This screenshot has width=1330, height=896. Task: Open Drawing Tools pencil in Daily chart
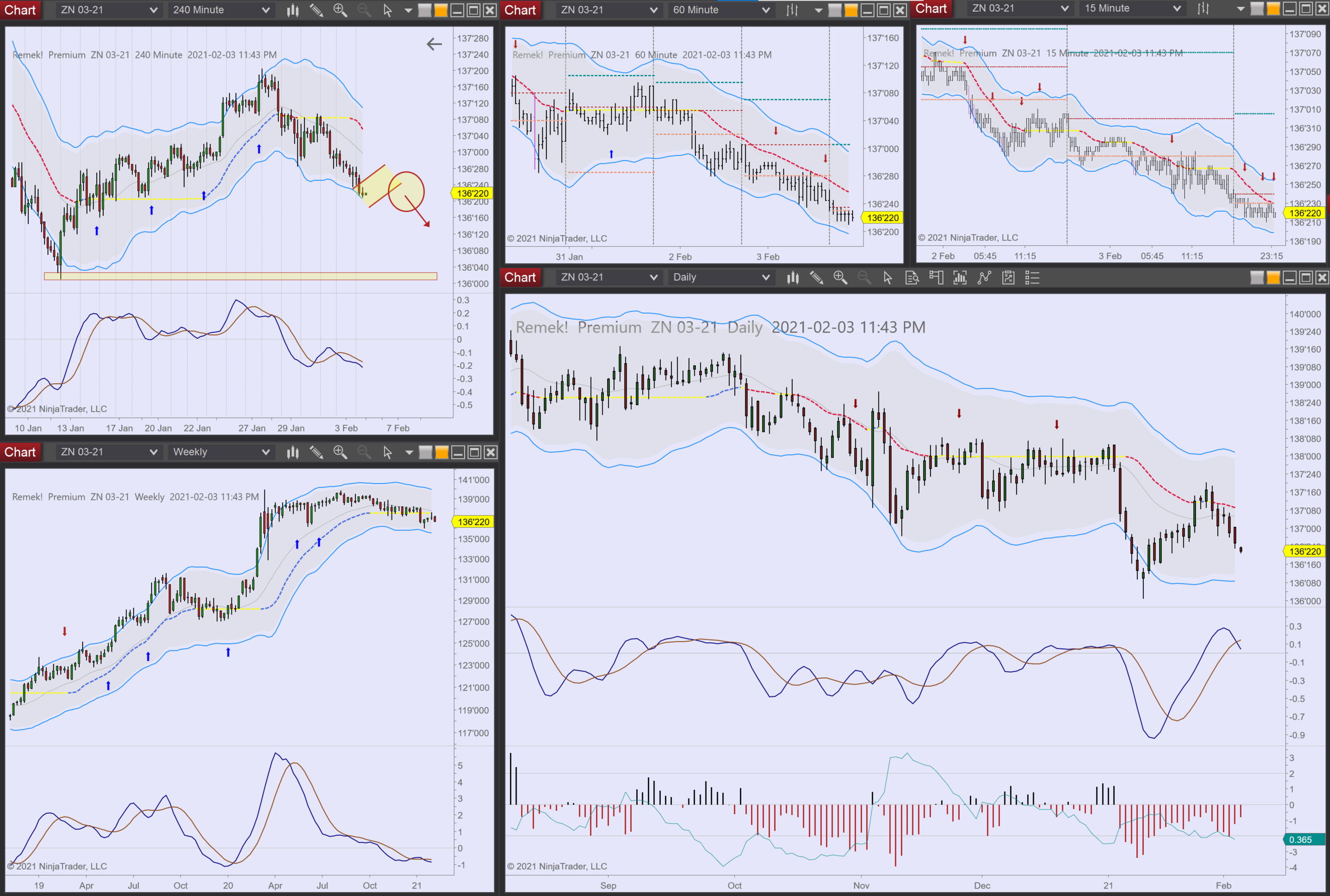817,278
